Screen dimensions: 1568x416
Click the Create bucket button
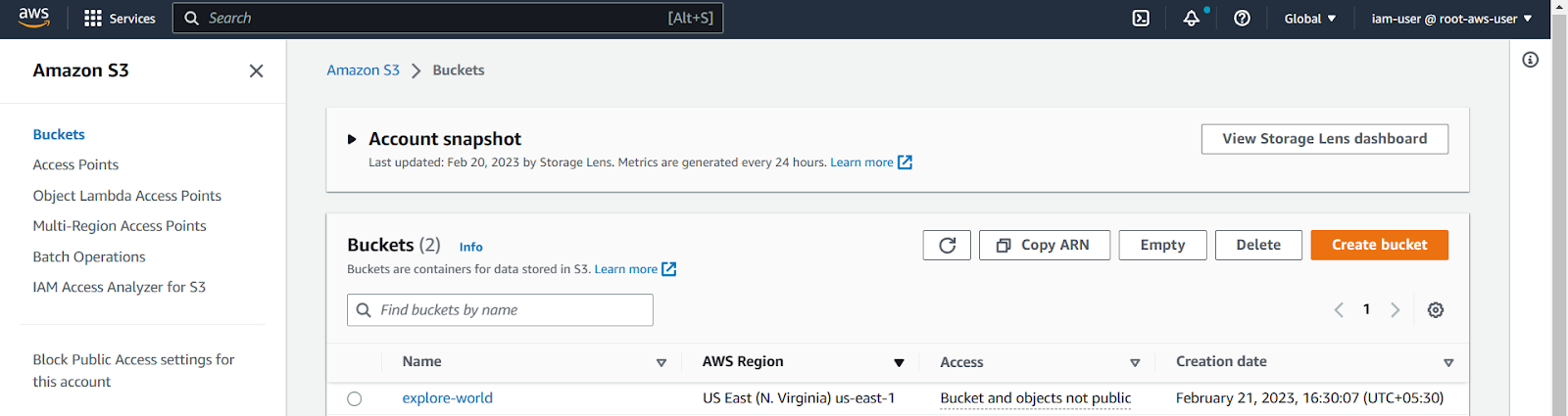point(1379,245)
